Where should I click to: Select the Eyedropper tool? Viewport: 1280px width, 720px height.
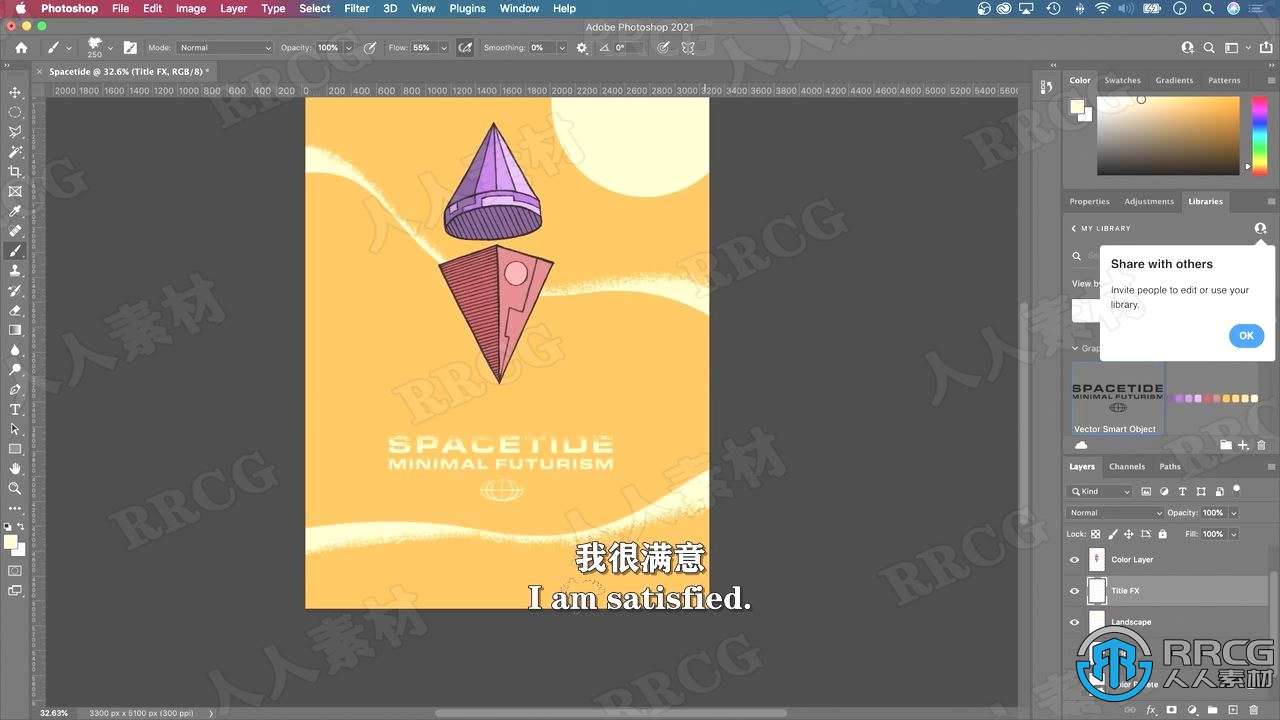pos(15,211)
